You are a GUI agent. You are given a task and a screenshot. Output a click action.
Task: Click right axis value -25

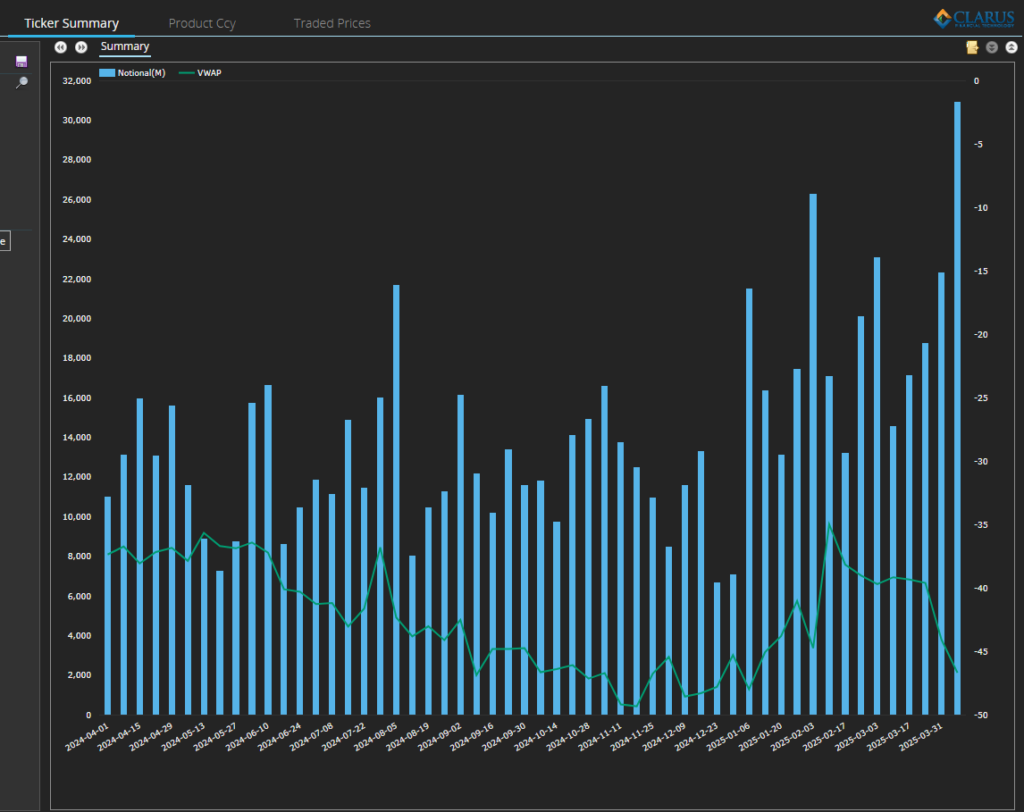(980, 398)
